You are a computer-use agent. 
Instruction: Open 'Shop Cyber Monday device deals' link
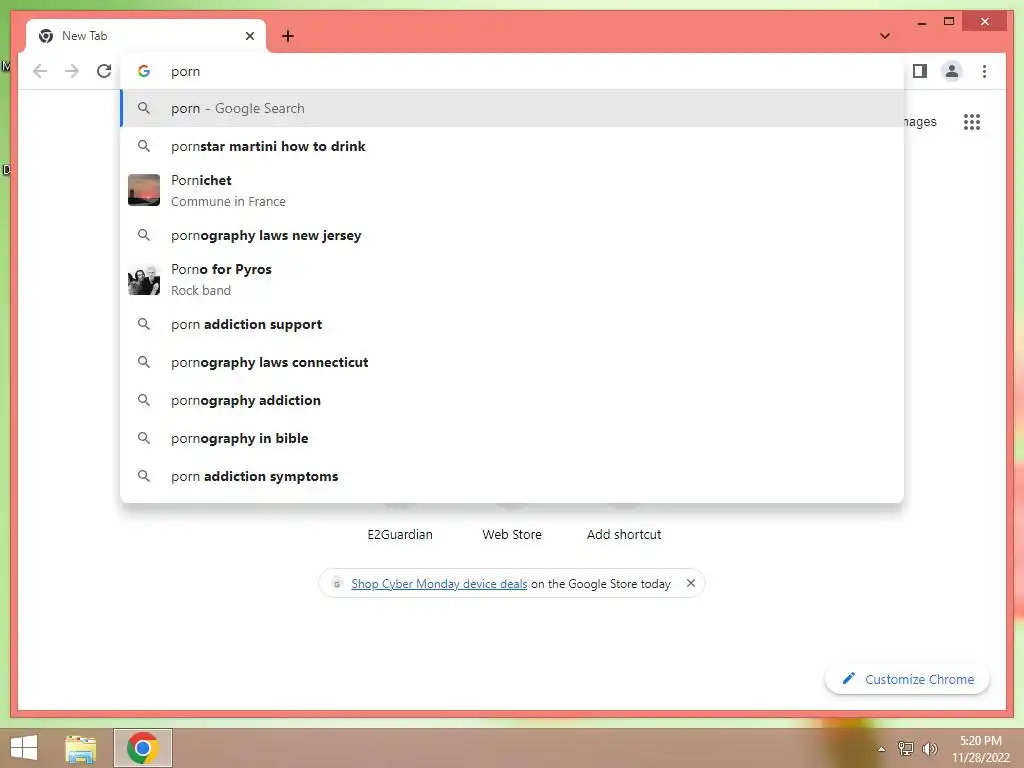click(x=439, y=584)
